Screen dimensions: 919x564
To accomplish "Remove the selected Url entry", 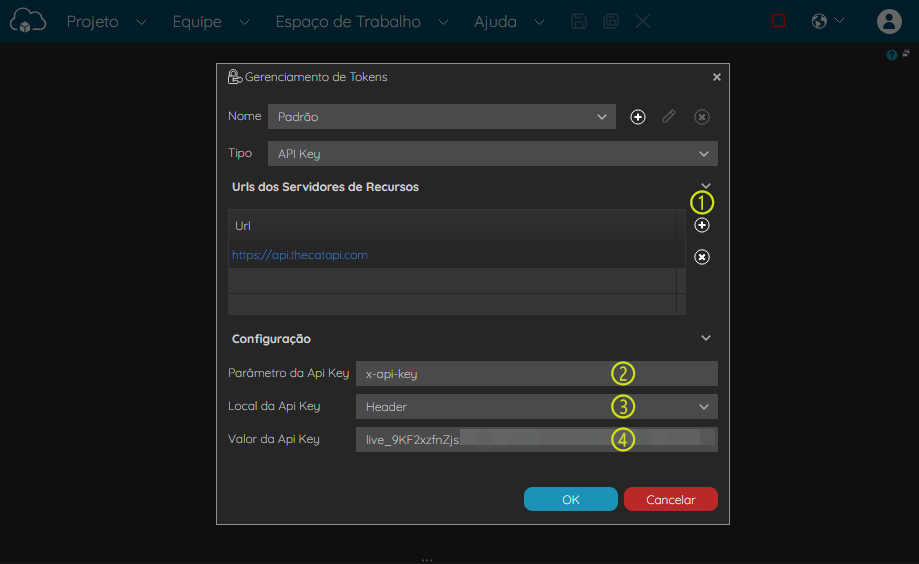I will pyautogui.click(x=702, y=257).
